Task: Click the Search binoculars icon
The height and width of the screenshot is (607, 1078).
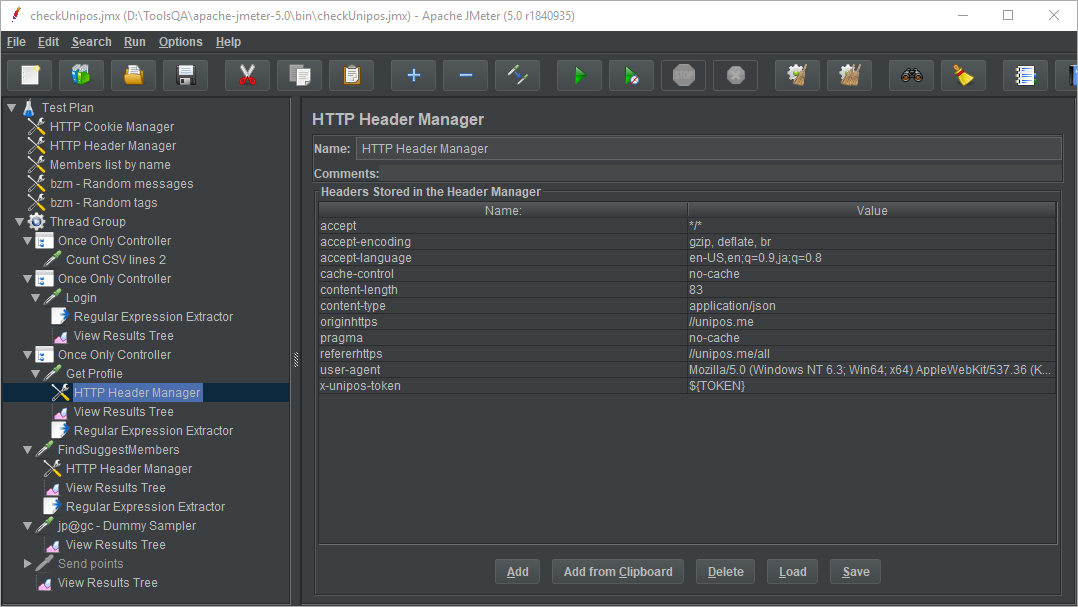Action: [911, 75]
